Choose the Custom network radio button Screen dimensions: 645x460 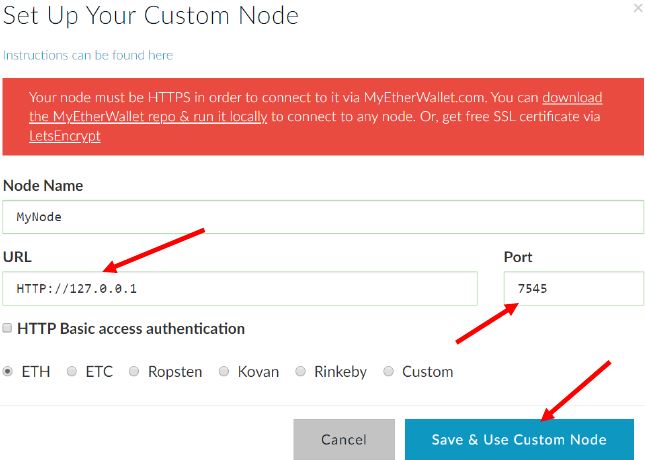388,371
